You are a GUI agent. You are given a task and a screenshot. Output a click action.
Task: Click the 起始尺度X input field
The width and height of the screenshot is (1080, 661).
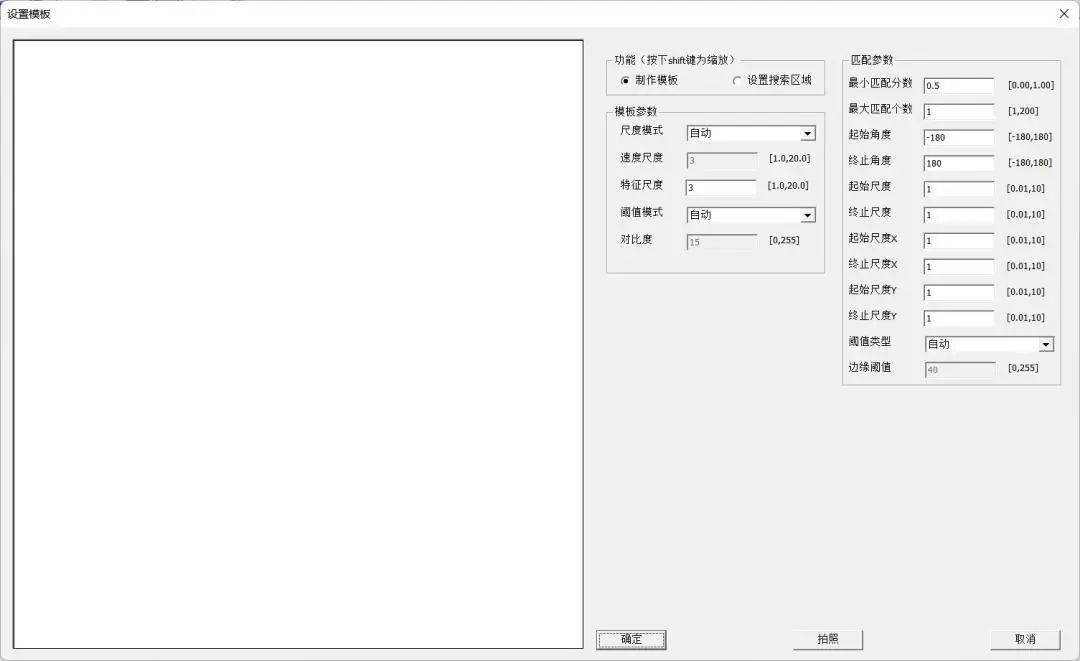point(958,241)
